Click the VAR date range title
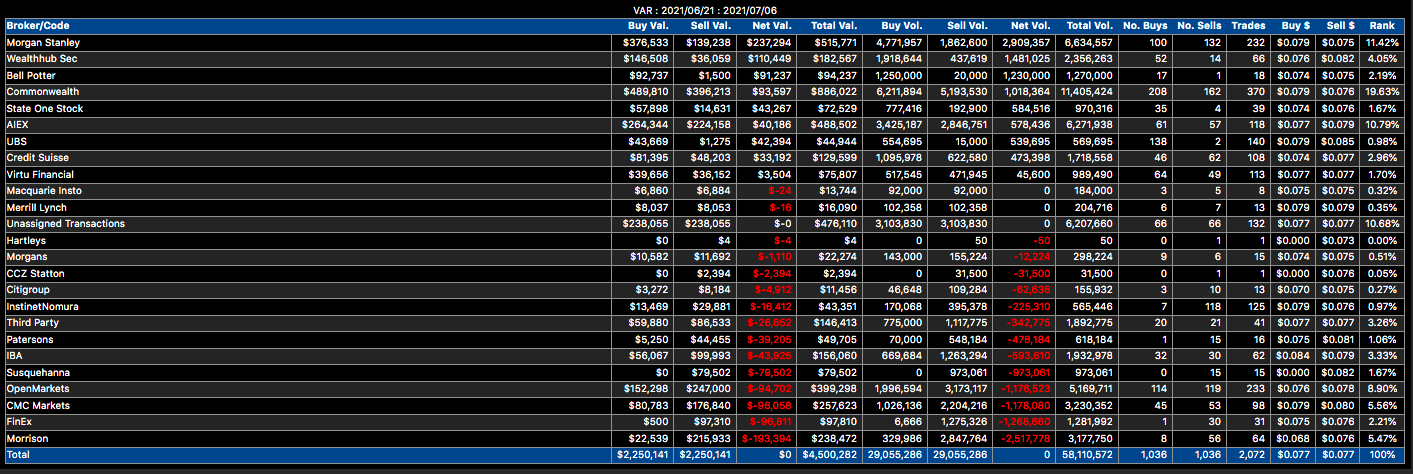 tap(706, 9)
